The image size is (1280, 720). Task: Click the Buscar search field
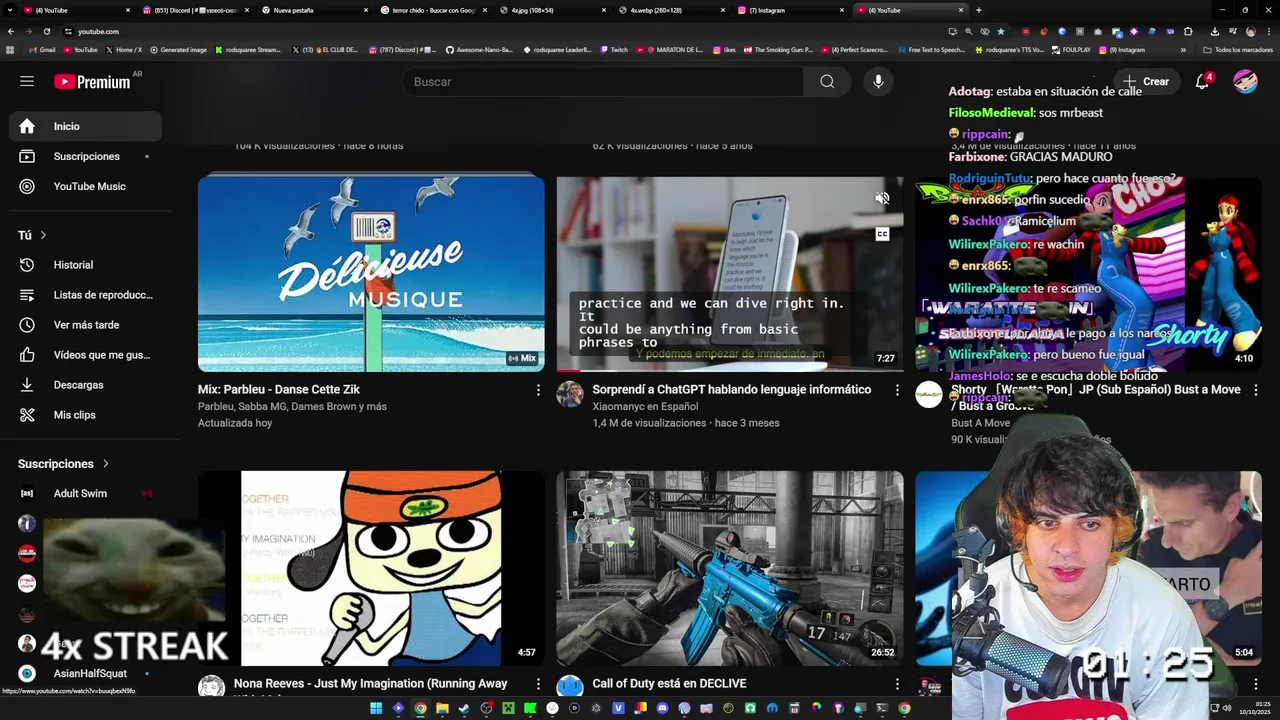[603, 82]
